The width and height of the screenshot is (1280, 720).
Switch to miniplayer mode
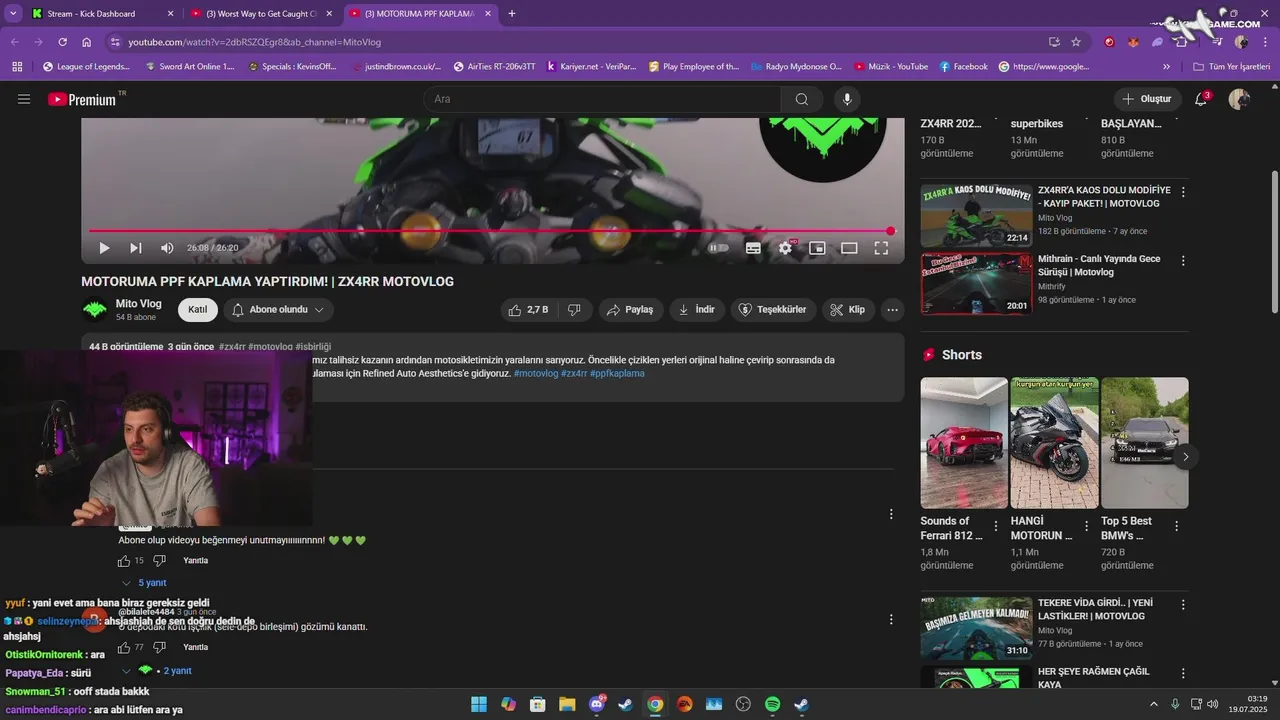tap(817, 248)
